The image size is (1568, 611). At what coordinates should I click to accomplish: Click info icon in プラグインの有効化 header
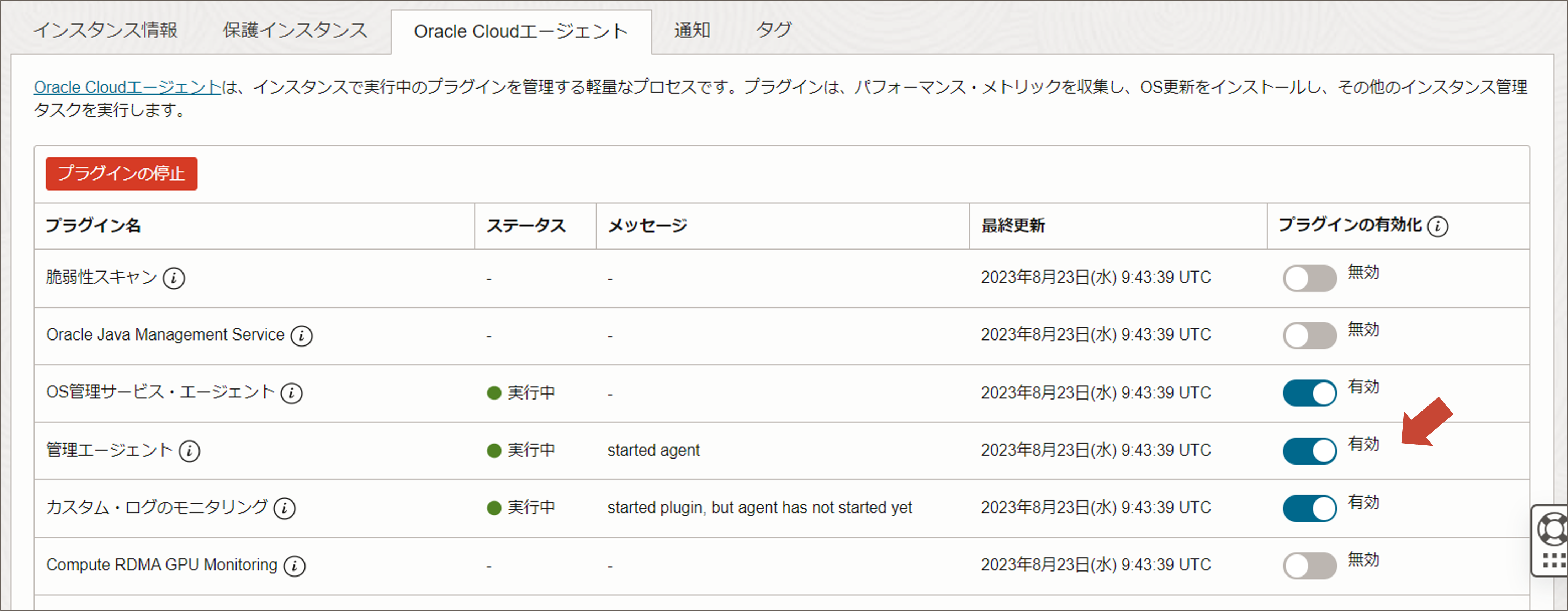tap(1438, 226)
